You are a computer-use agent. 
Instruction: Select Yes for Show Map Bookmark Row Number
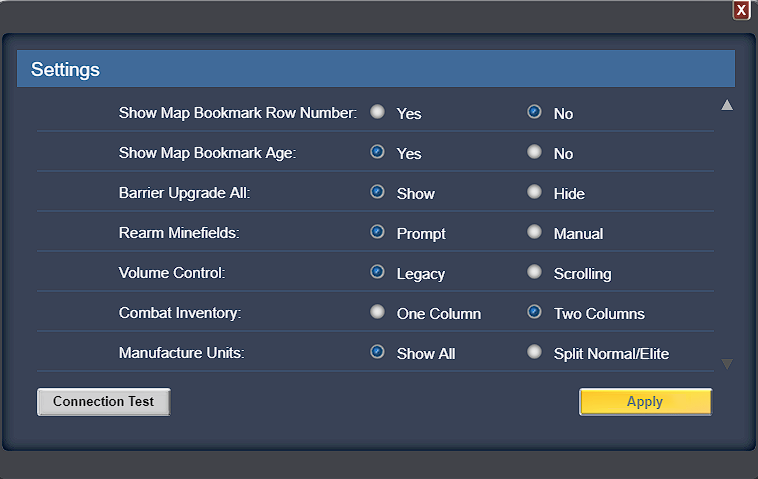(x=378, y=112)
